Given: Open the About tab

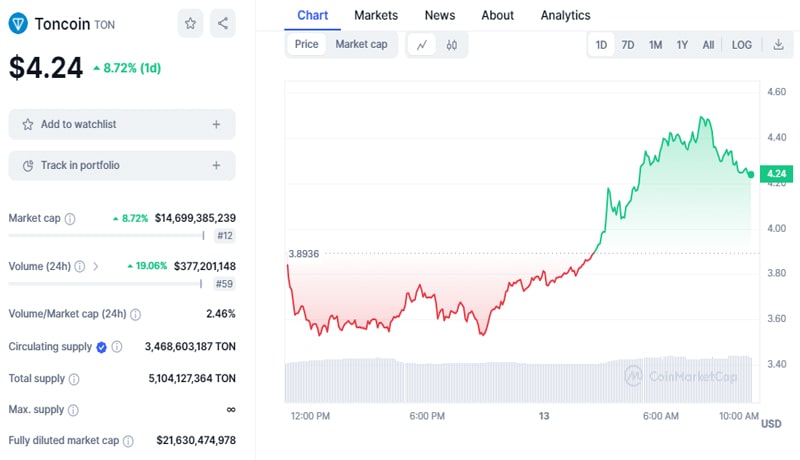Looking at the screenshot, I should (497, 15).
